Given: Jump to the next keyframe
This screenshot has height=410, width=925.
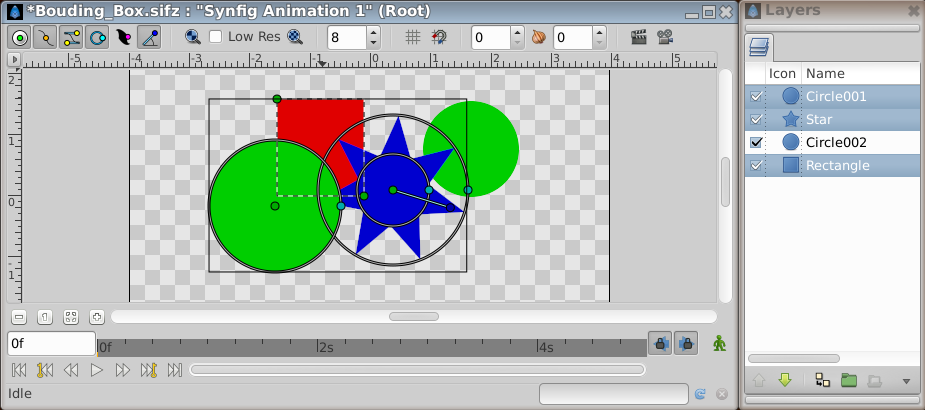Looking at the screenshot, I should pyautogui.click(x=149, y=370).
